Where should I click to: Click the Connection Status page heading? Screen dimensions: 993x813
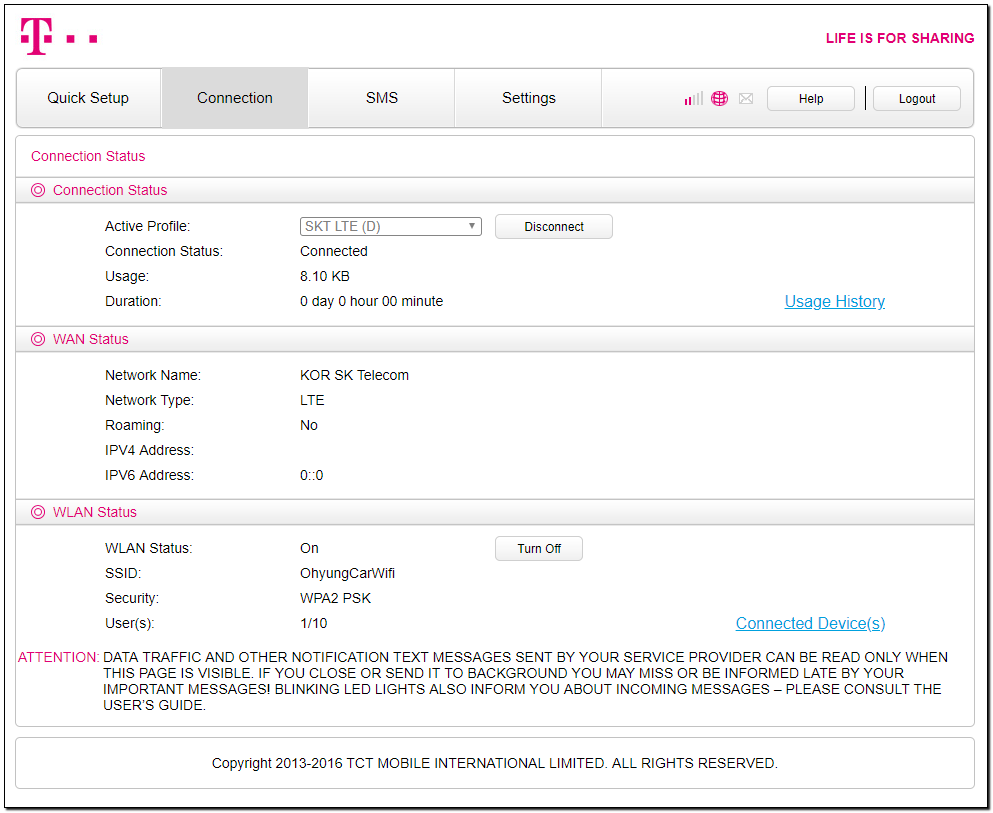88,156
